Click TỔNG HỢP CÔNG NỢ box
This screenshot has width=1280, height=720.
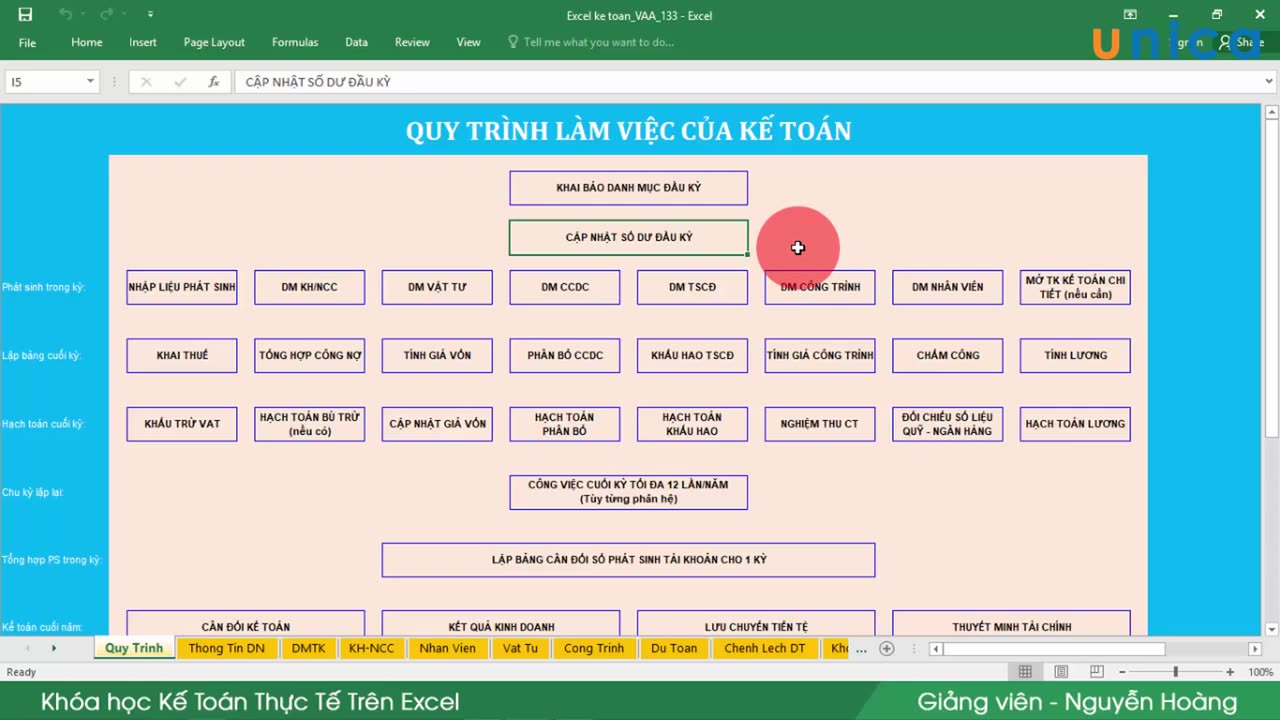[x=309, y=355]
